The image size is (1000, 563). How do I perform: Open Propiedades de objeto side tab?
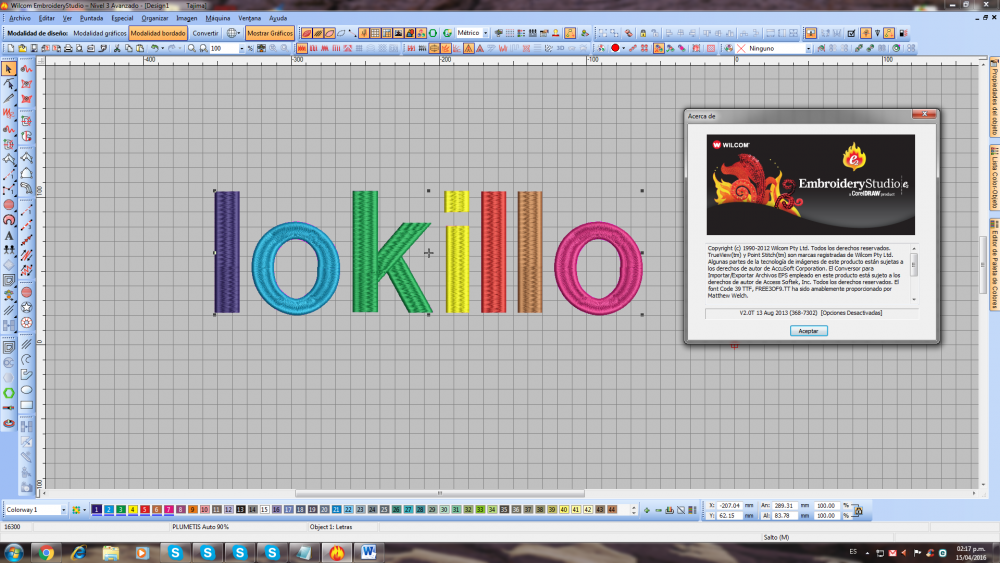[x=994, y=99]
